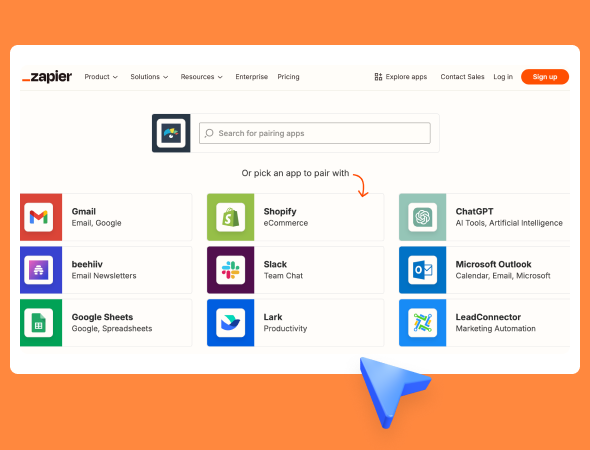Image resolution: width=590 pixels, height=450 pixels.
Task: Open the Explore apps link
Action: (x=401, y=77)
